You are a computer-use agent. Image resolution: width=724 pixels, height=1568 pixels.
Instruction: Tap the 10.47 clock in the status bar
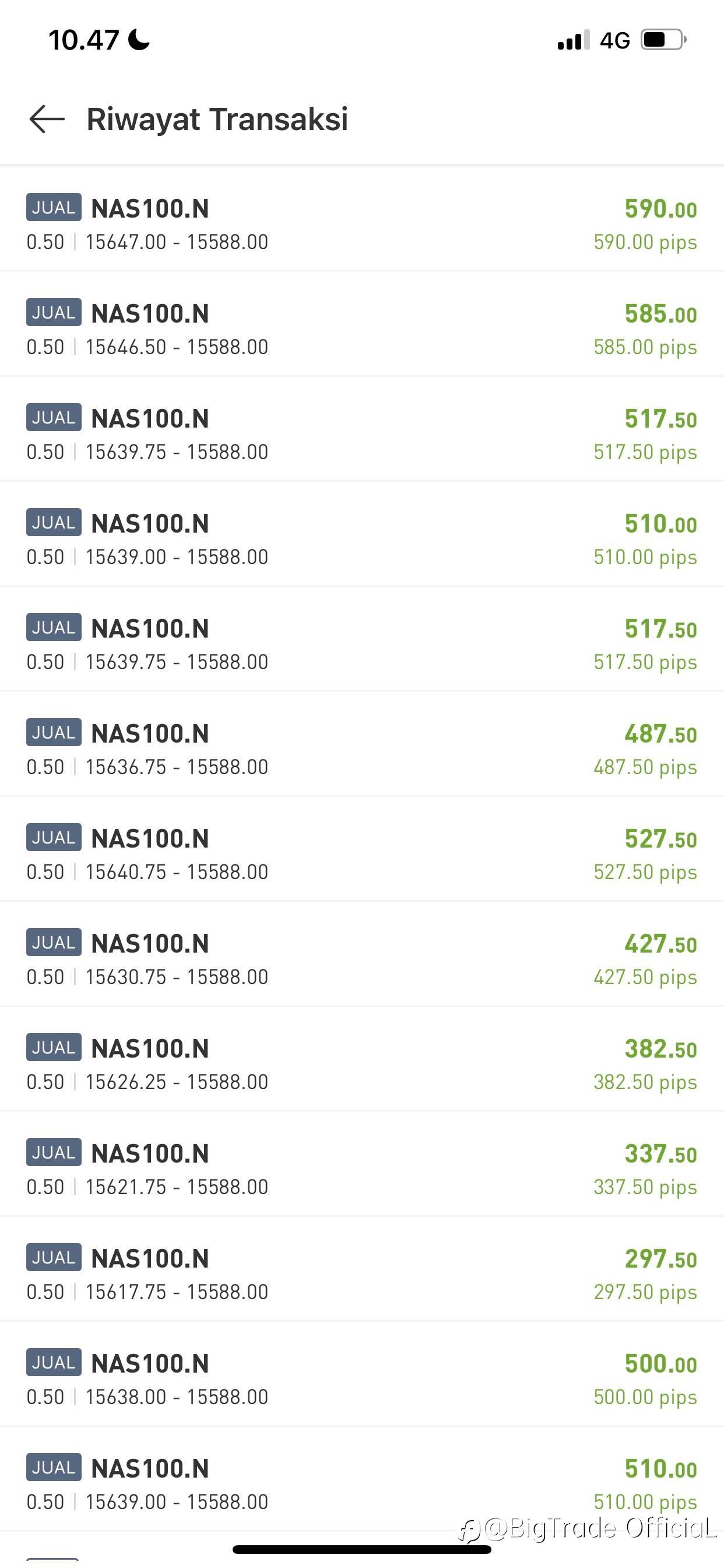(x=83, y=40)
